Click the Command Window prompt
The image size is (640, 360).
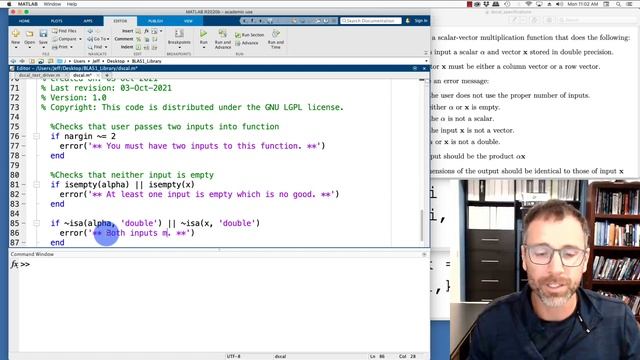[25, 264]
